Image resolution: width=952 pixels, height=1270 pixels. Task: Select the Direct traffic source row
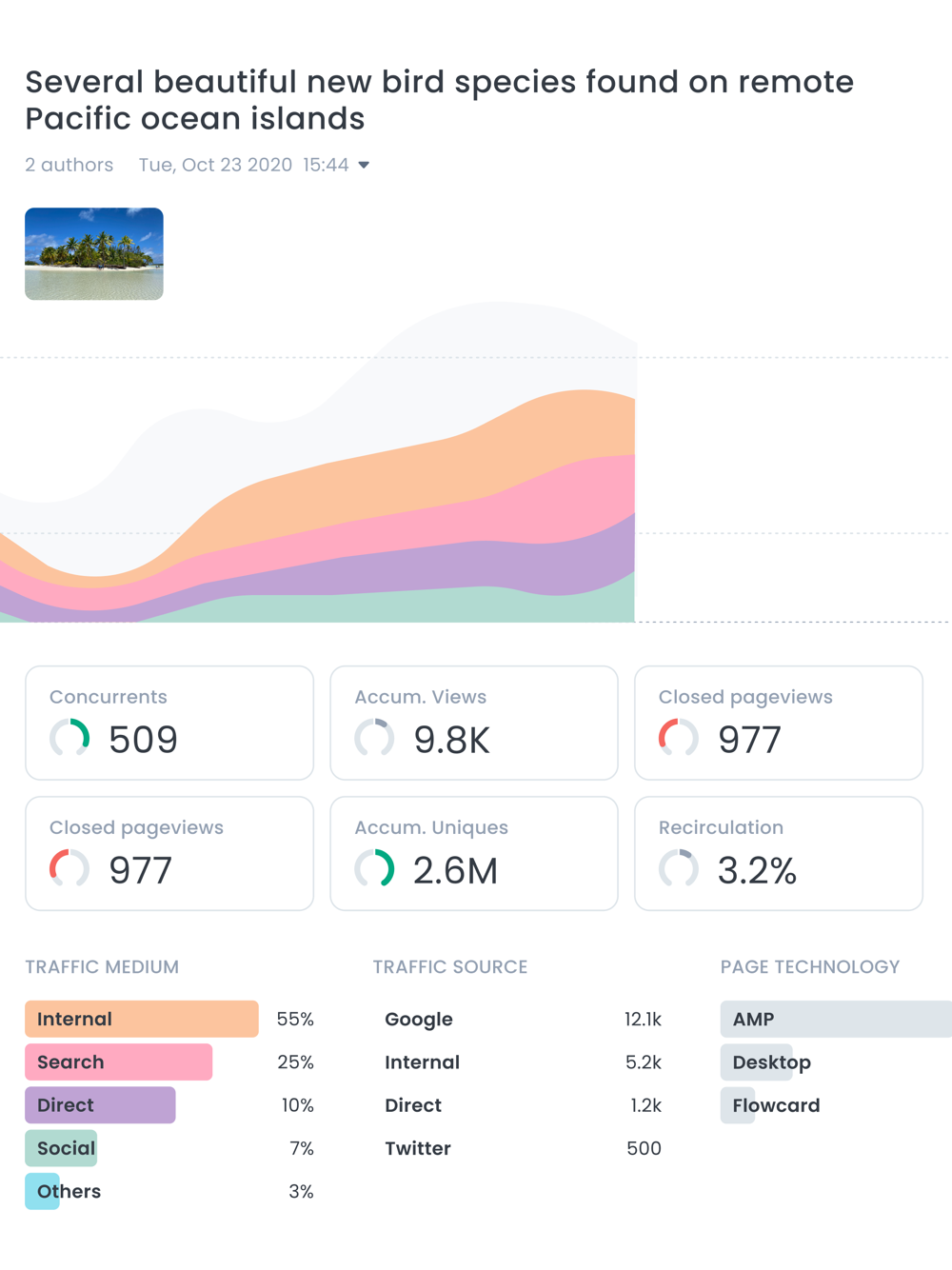coord(523,1105)
